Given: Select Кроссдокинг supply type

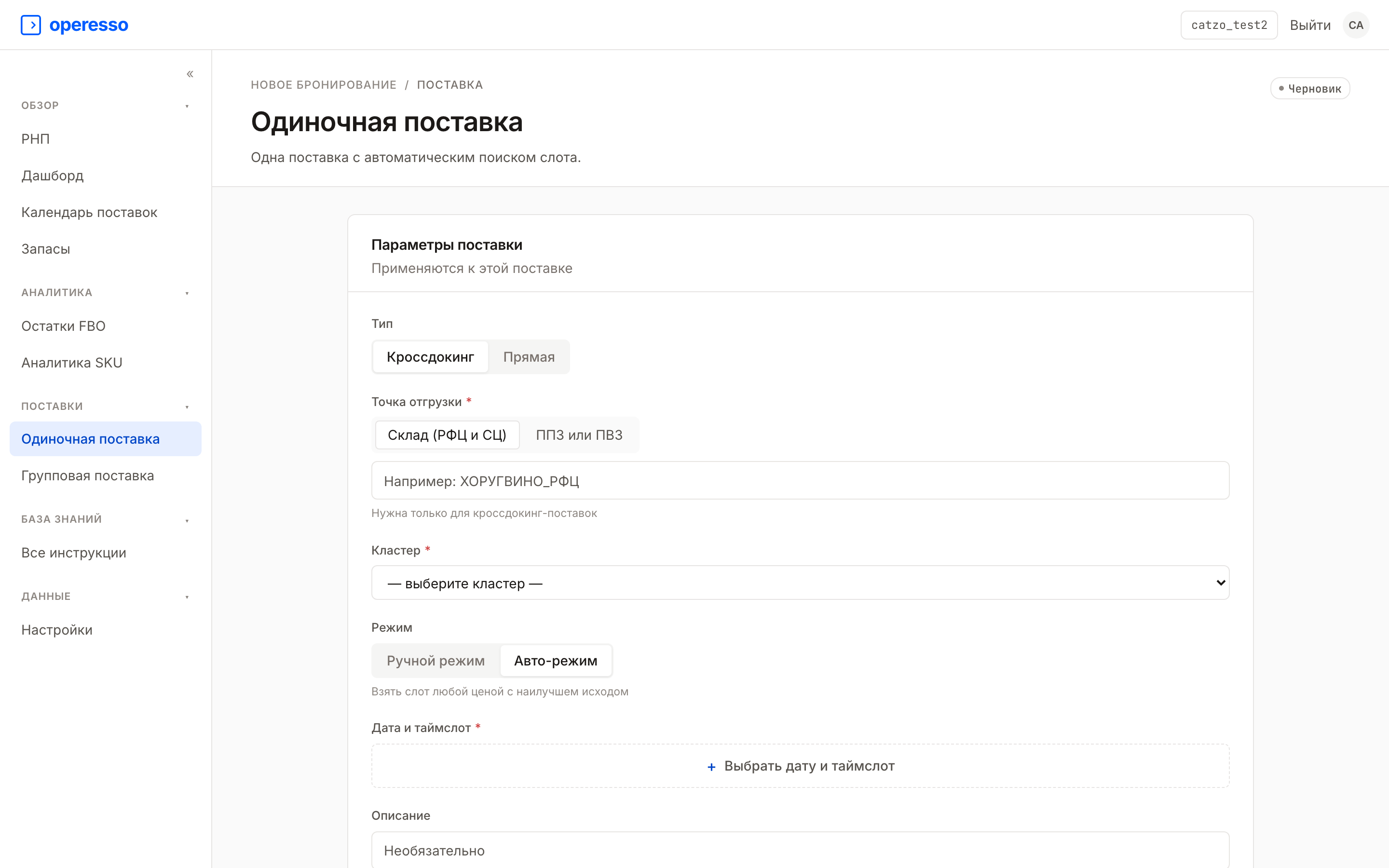Looking at the screenshot, I should point(430,357).
